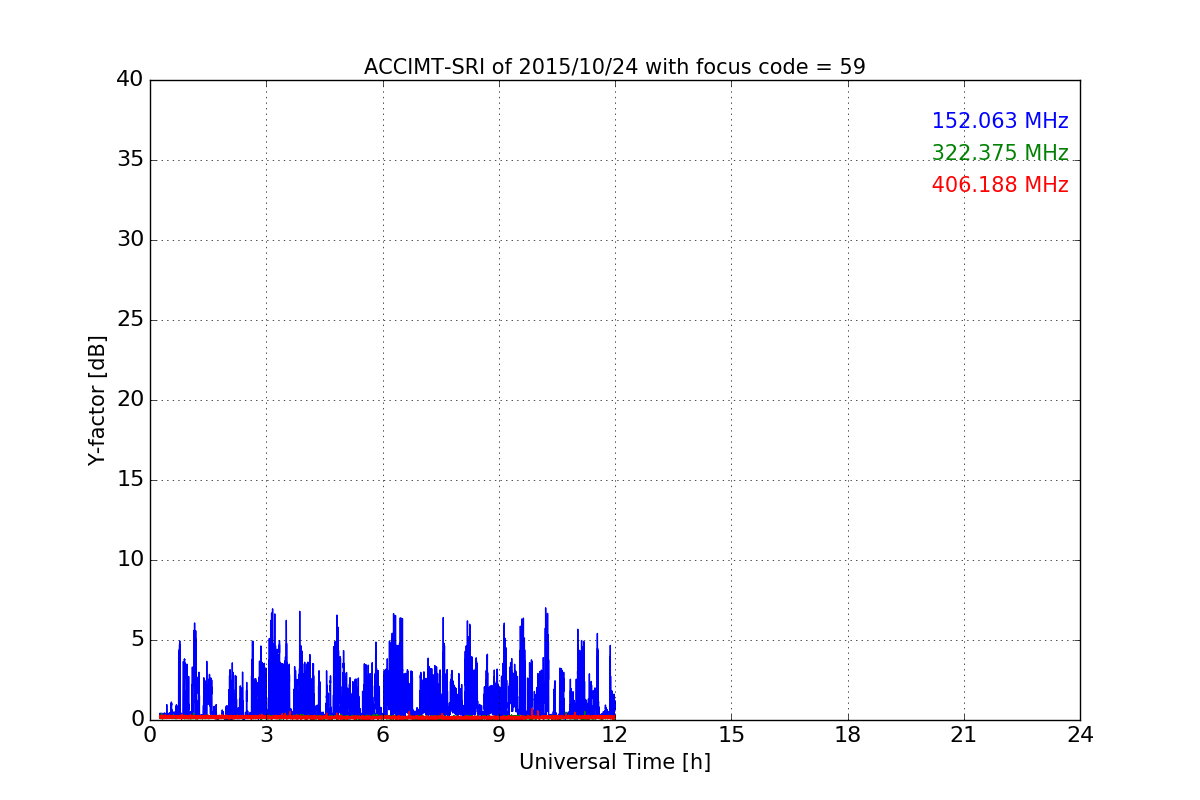The width and height of the screenshot is (1200, 800).
Task: Click the y-axis tick label 15
Action: [x=130, y=479]
